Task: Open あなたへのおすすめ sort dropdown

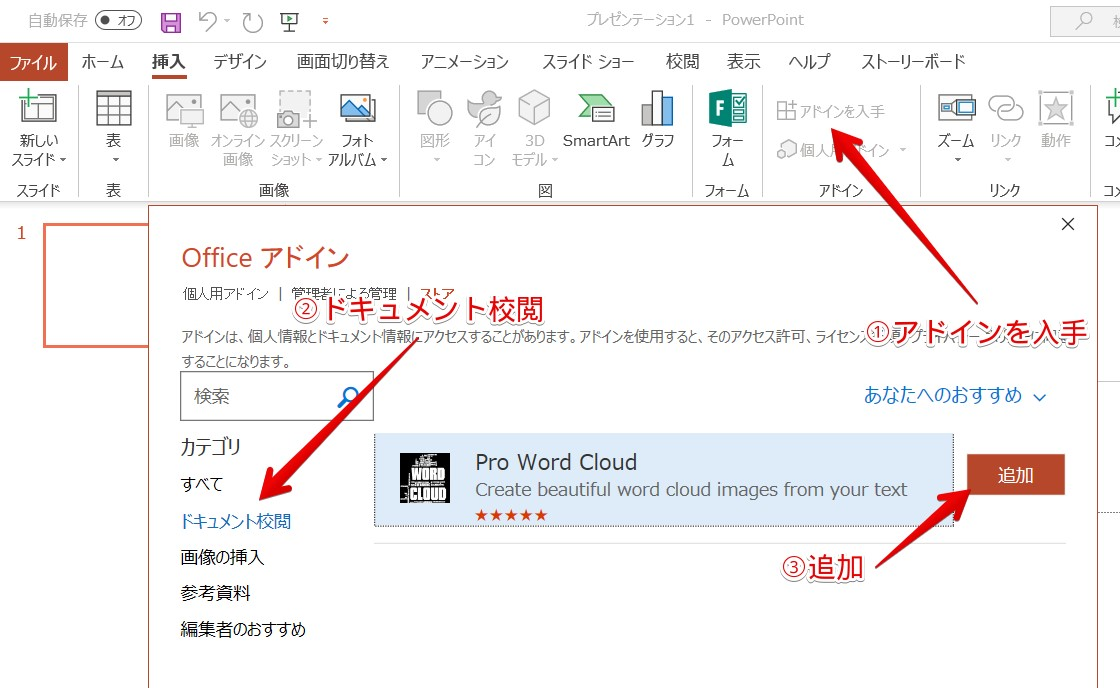Action: click(954, 395)
